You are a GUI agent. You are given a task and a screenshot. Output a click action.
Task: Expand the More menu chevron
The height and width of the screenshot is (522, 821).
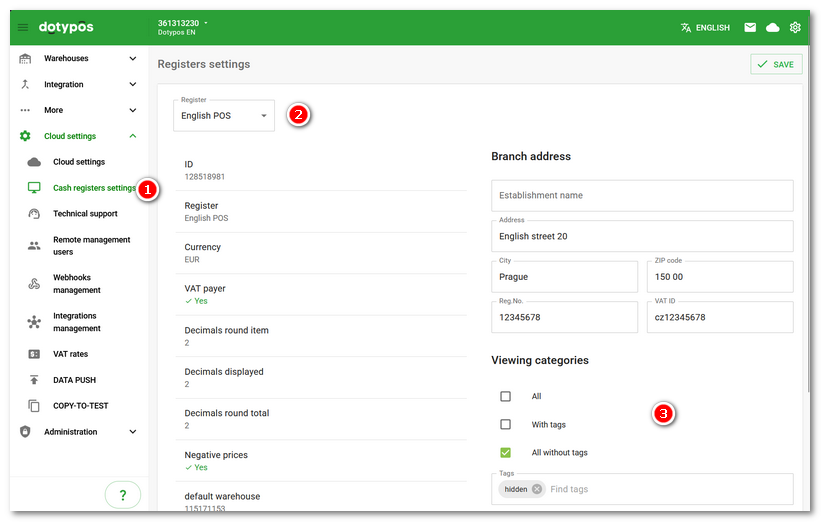pyautogui.click(x=133, y=110)
